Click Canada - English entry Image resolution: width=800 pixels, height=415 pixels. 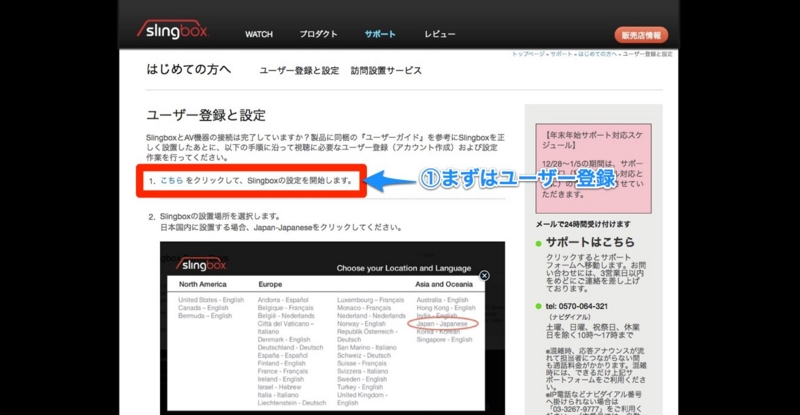pos(203,308)
